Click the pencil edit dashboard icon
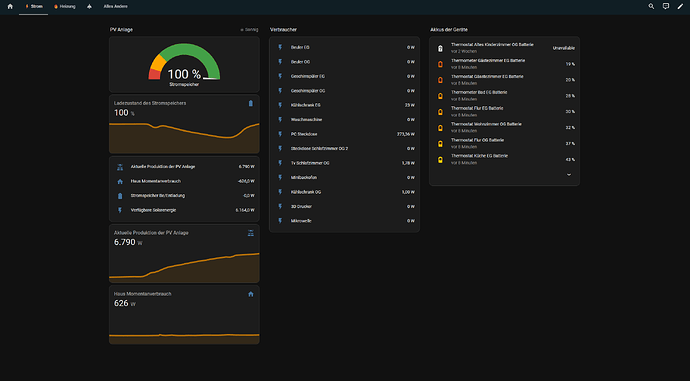Viewport: 690px width, 381px height. [x=680, y=7]
